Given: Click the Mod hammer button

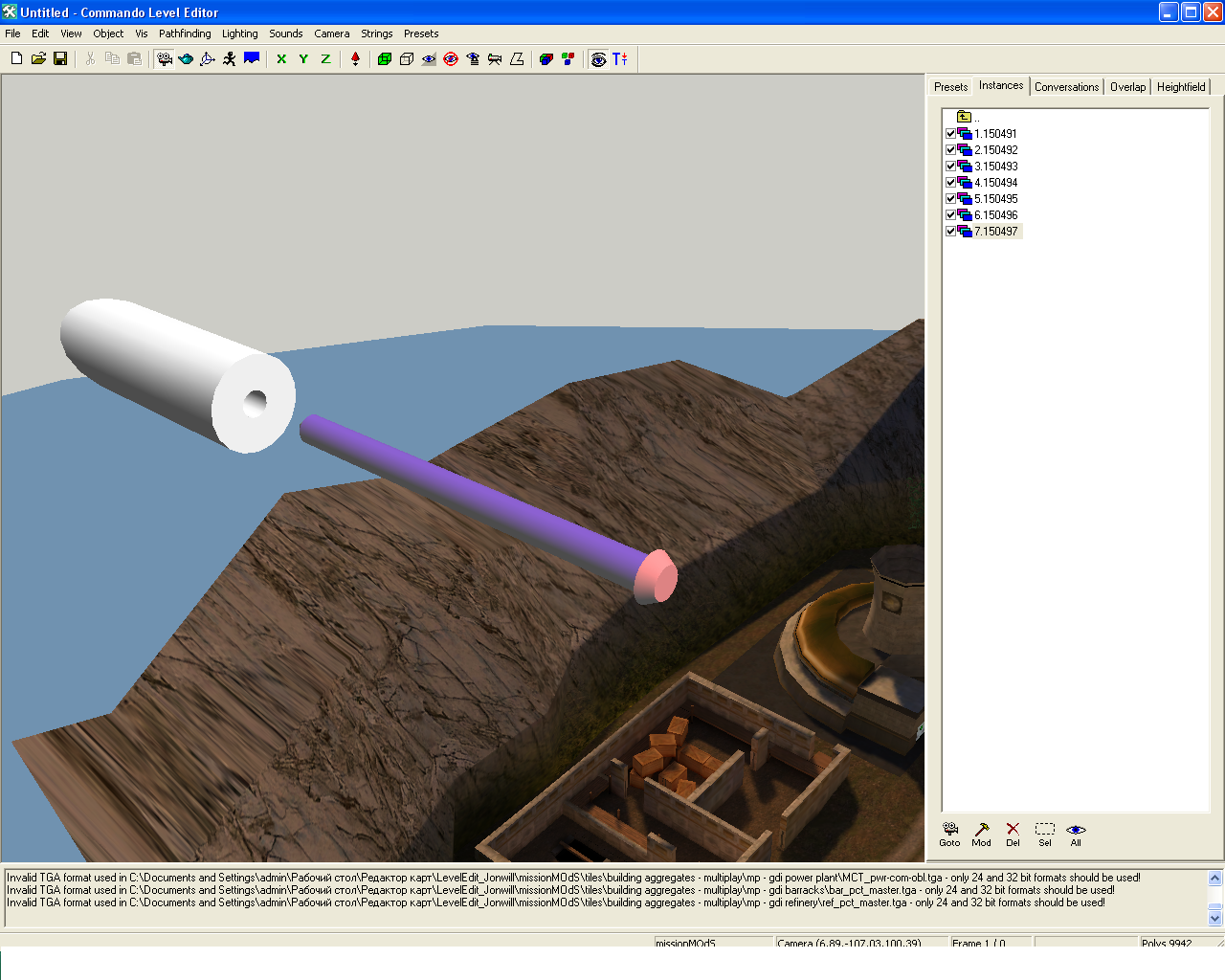Looking at the screenshot, I should coord(981,835).
